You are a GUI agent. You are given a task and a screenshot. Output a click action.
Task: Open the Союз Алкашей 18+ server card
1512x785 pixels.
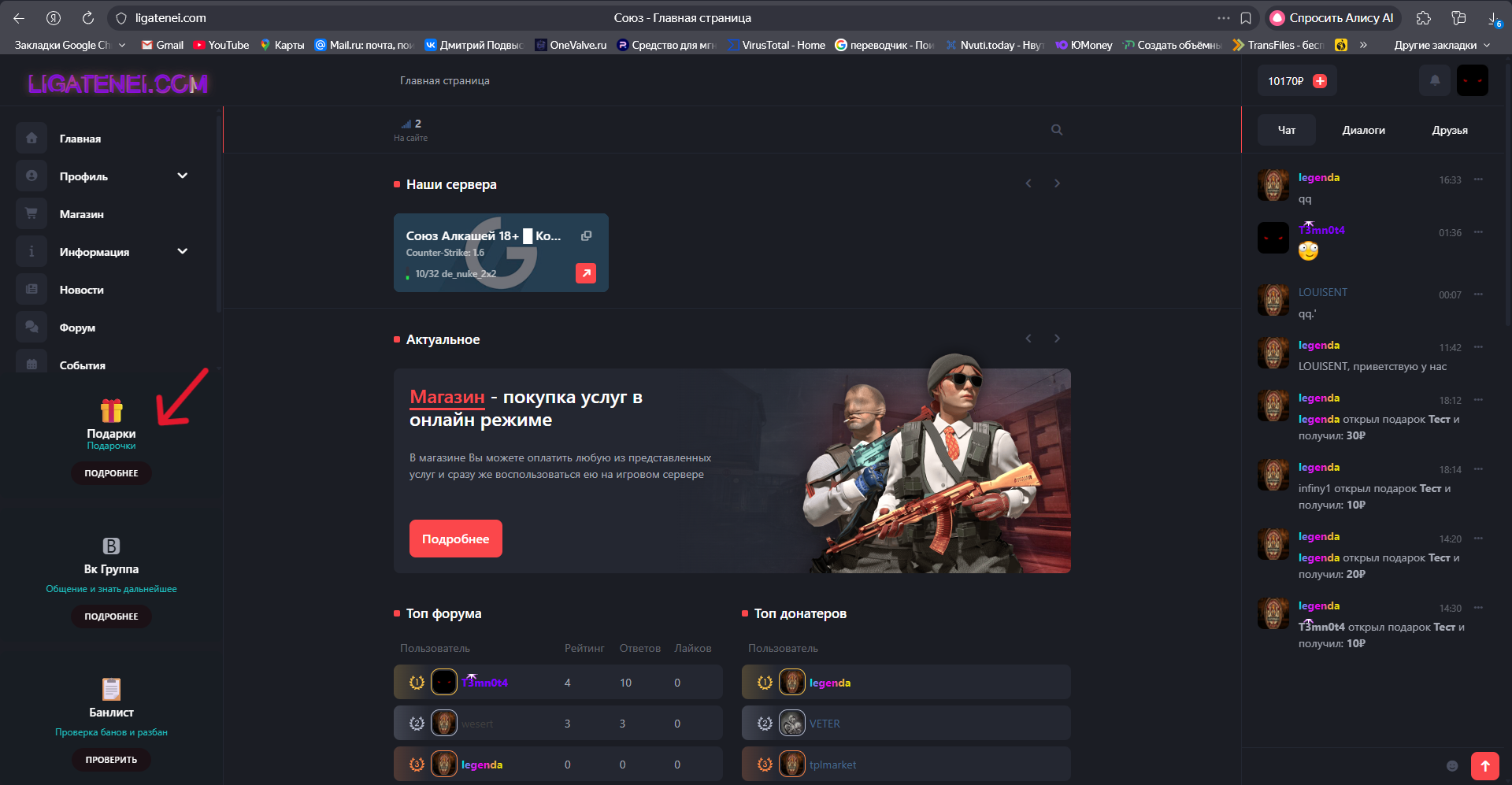501,253
